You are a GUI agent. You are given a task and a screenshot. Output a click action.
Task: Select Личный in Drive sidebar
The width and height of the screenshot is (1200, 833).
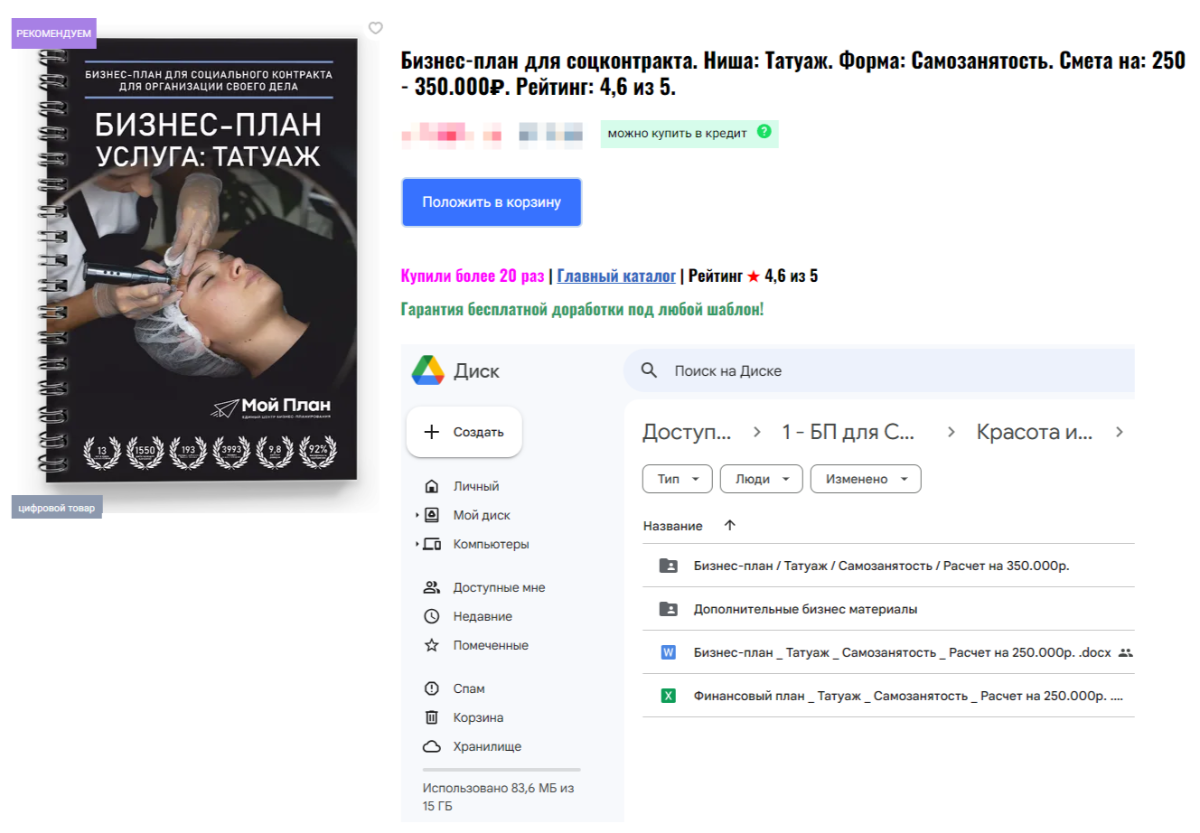(x=475, y=487)
